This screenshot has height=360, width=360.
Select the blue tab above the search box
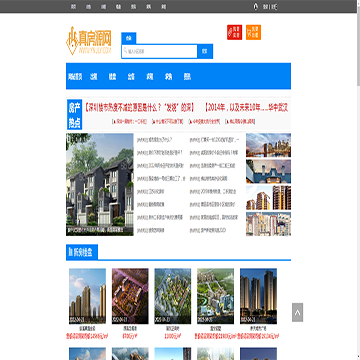(129, 38)
